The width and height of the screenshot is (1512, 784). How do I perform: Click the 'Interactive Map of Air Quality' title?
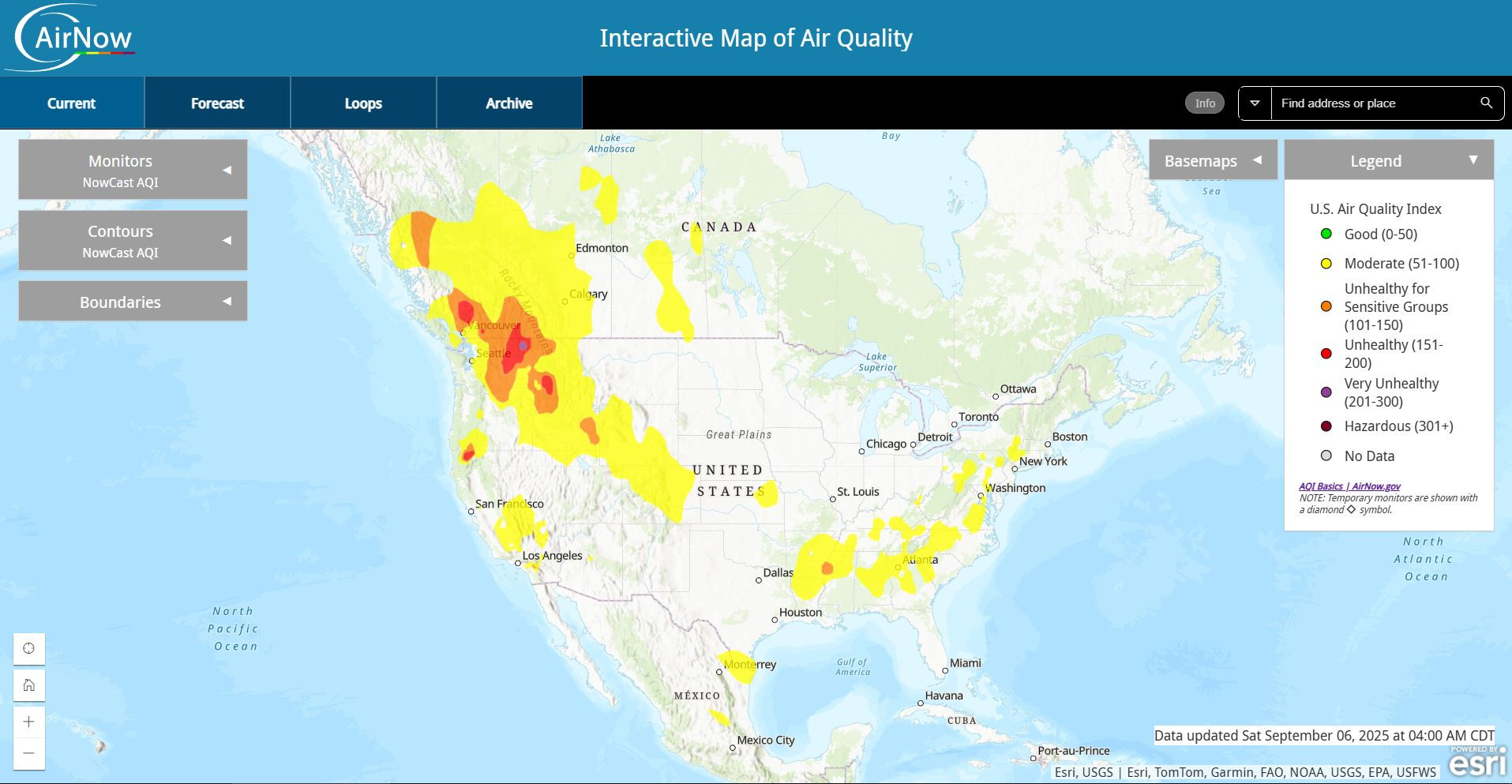pyautogui.click(x=756, y=38)
